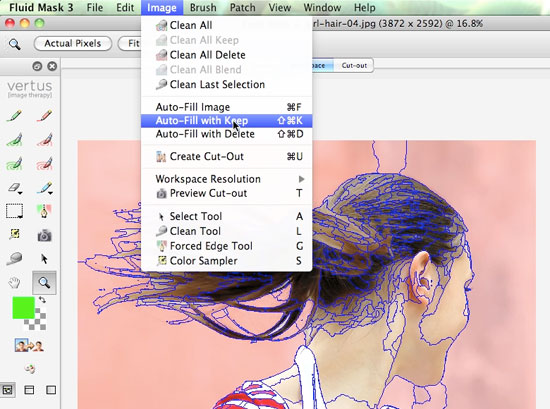This screenshot has height=409, width=550.
Task: Select the green Keep Global brush
Action: click(14, 163)
